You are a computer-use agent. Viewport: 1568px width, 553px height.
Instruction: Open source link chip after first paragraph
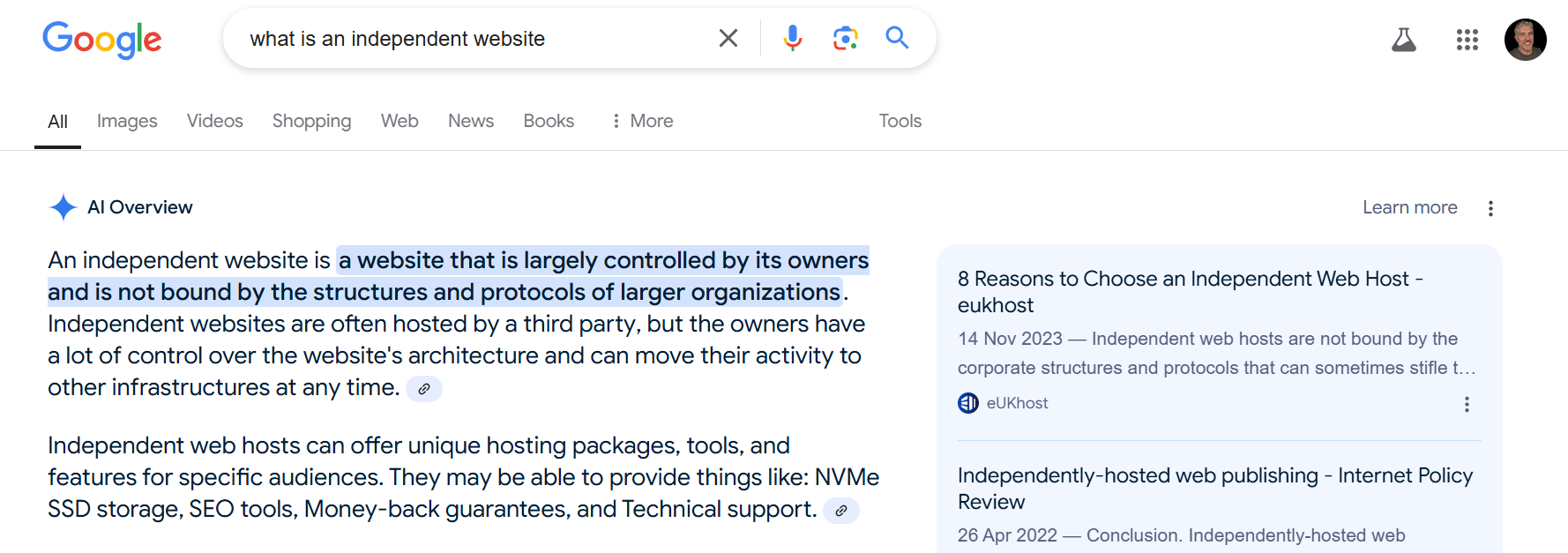[424, 388]
